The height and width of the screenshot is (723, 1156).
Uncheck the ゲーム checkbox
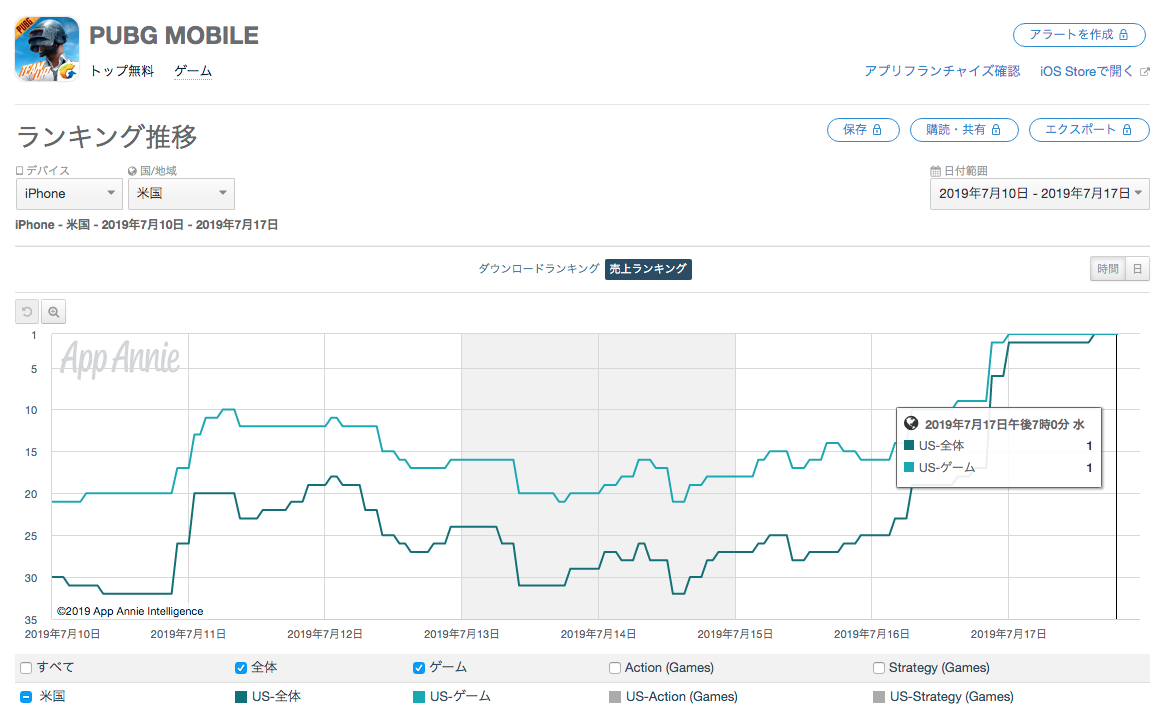coord(419,668)
